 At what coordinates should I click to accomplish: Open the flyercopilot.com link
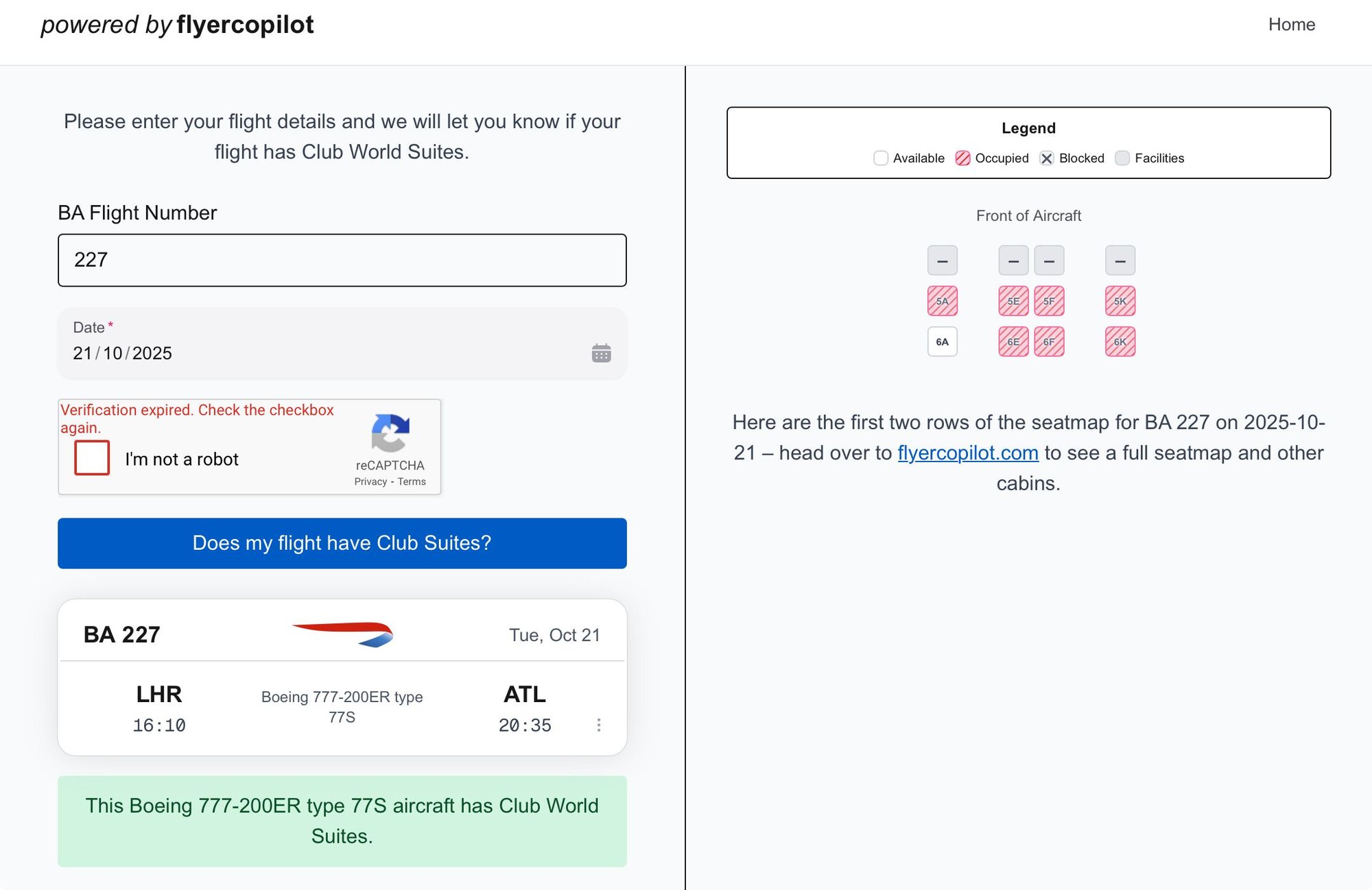click(x=968, y=453)
